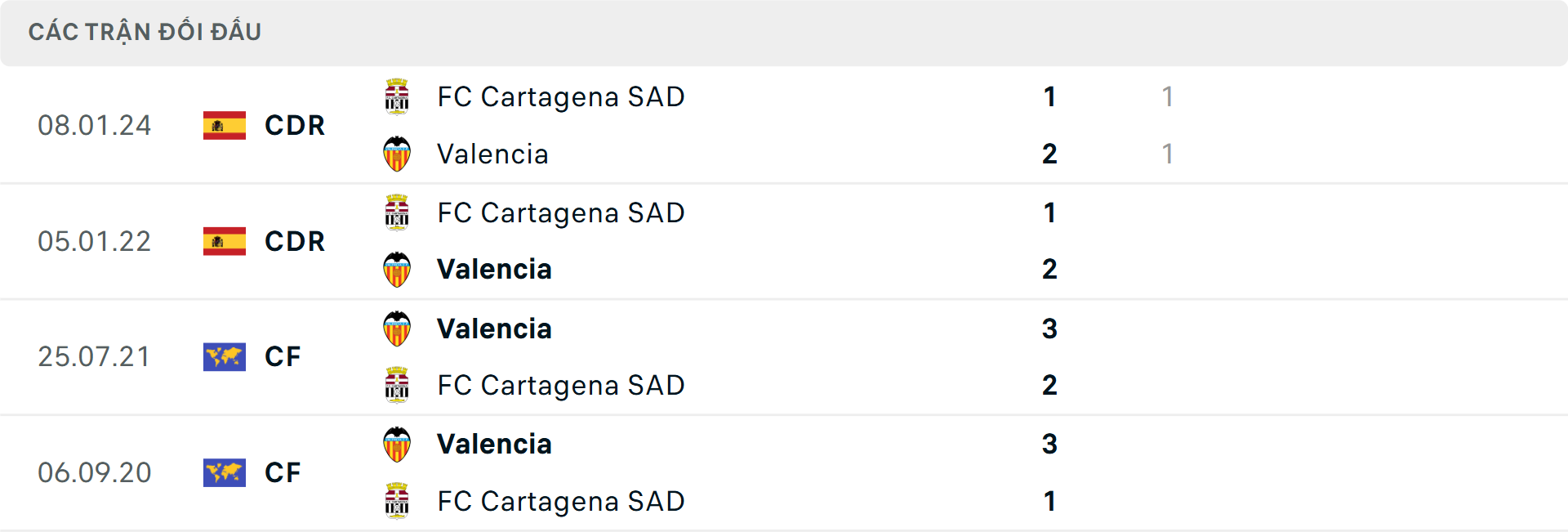The height and width of the screenshot is (532, 1568).
Task: Click Valencia crest in 25.07.21 match
Action: [x=397, y=329]
